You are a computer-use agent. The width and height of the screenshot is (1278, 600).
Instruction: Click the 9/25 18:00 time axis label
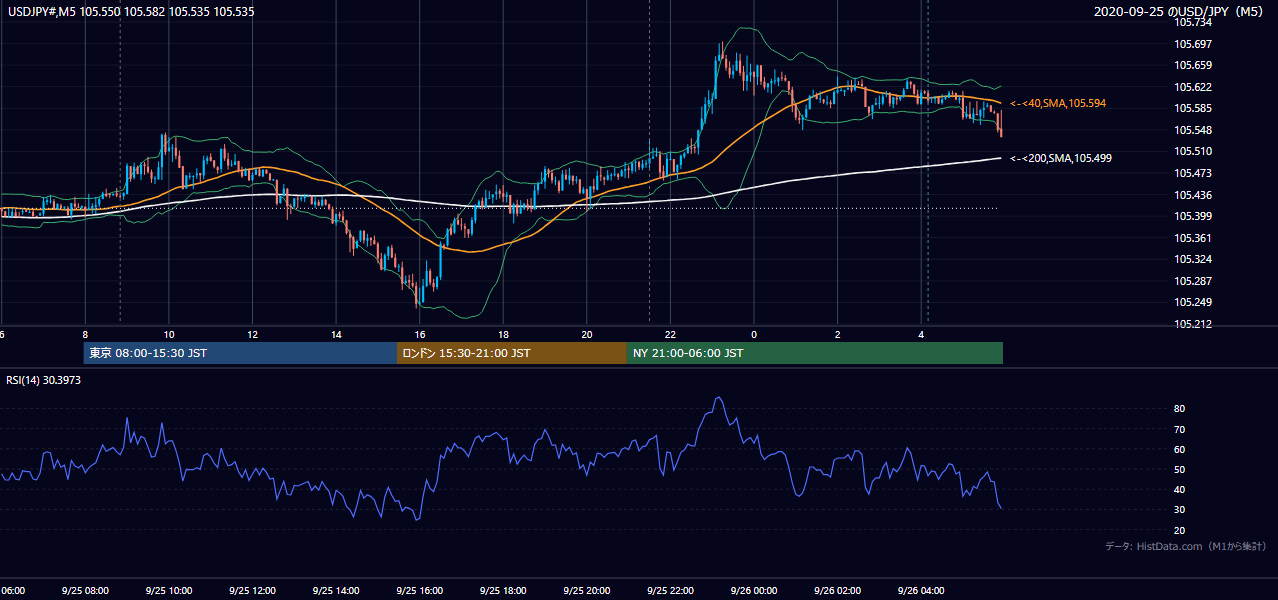pyautogui.click(x=503, y=590)
